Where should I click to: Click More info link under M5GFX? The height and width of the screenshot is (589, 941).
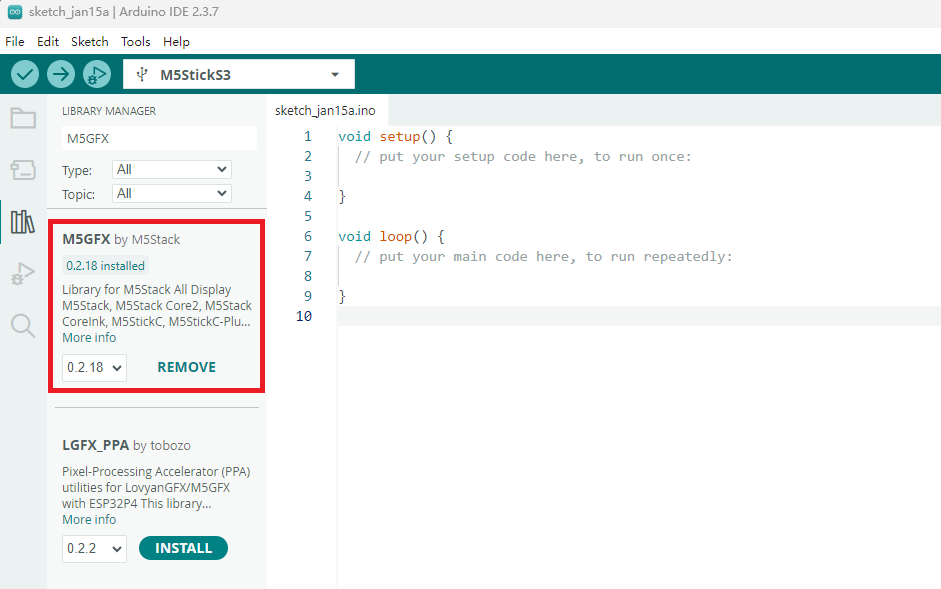point(89,338)
